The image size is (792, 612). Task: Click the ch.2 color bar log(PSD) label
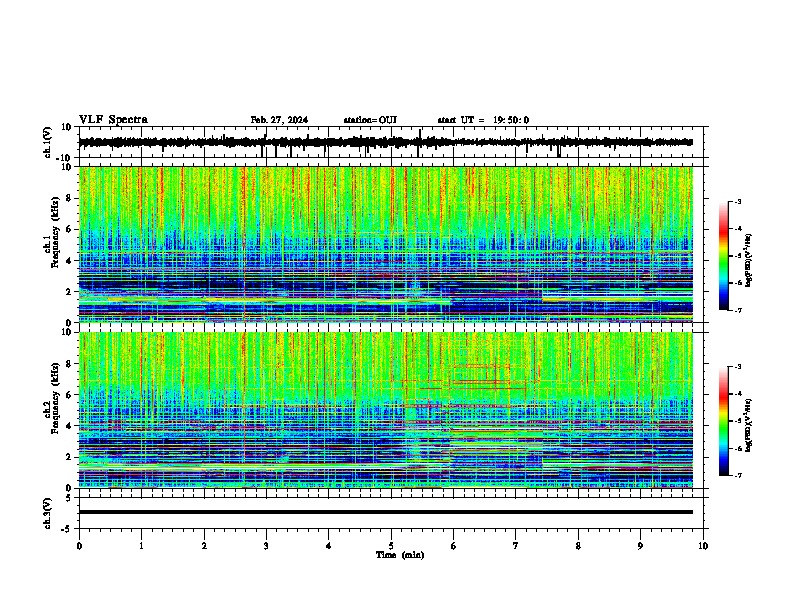pyautogui.click(x=749, y=425)
